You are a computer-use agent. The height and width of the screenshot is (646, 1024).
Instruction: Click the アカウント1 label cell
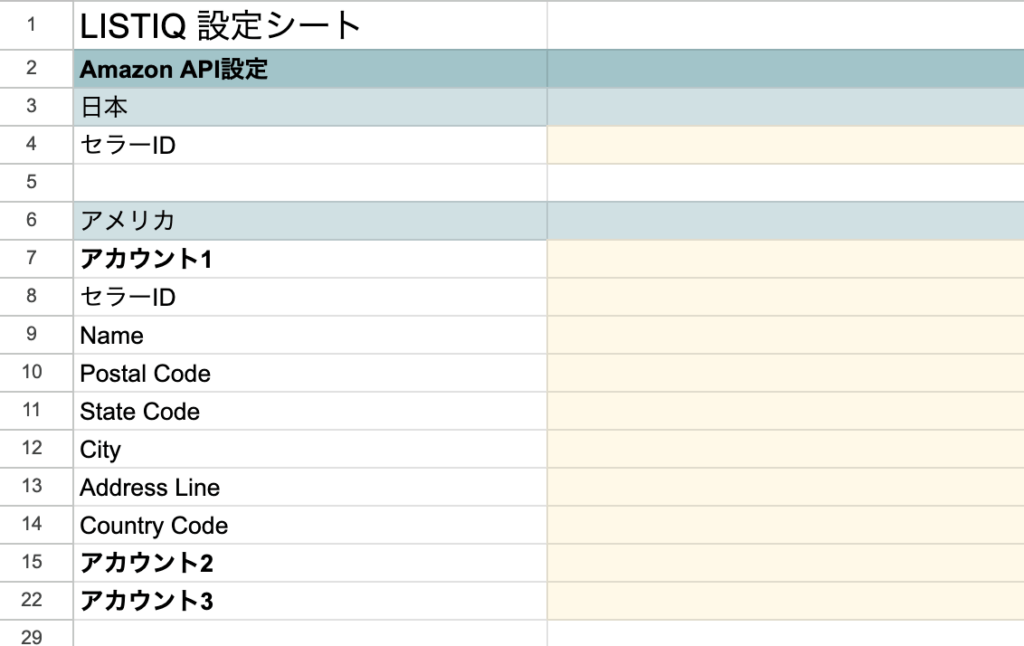310,259
